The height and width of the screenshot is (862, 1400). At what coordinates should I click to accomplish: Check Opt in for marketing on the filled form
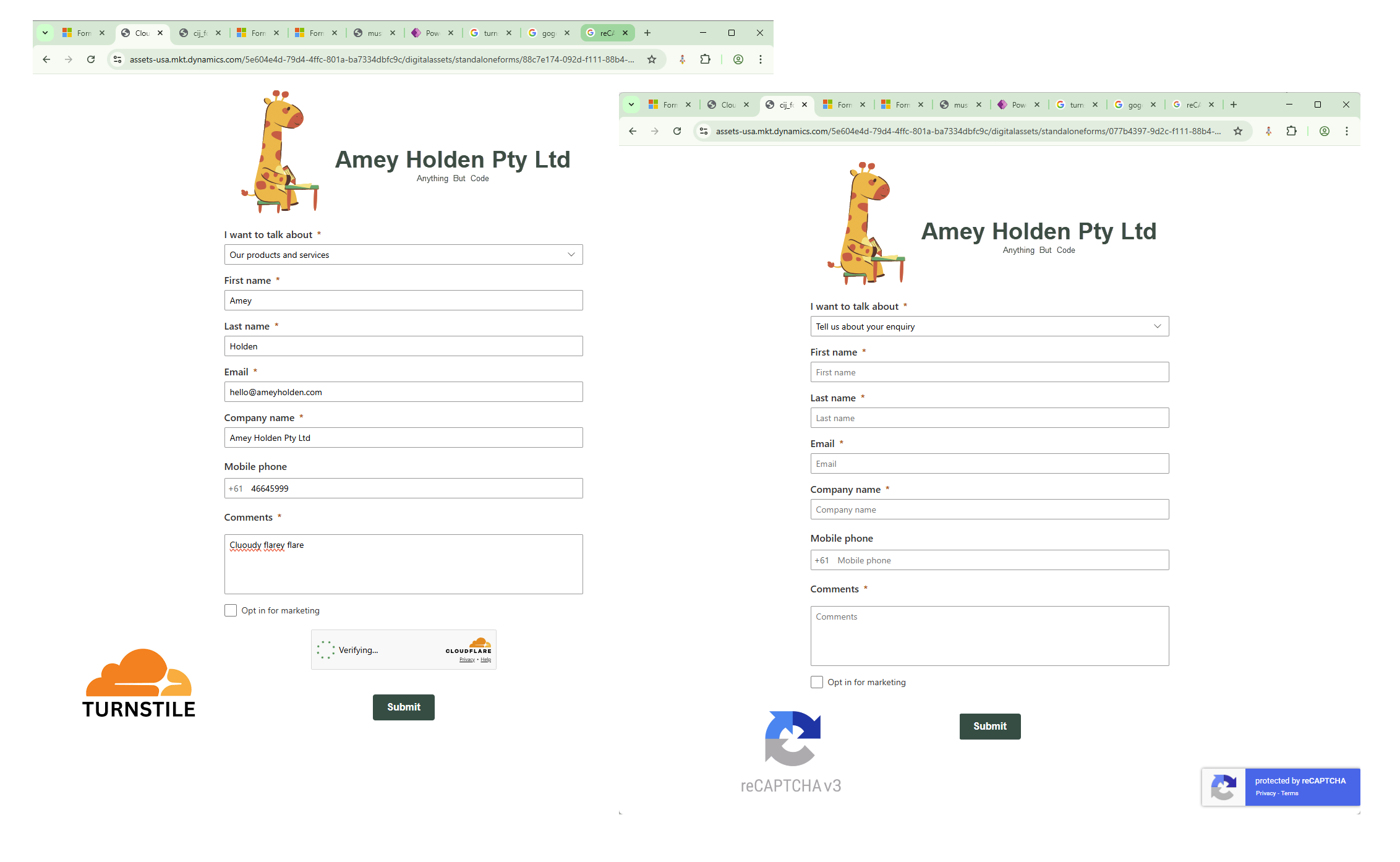[x=231, y=610]
